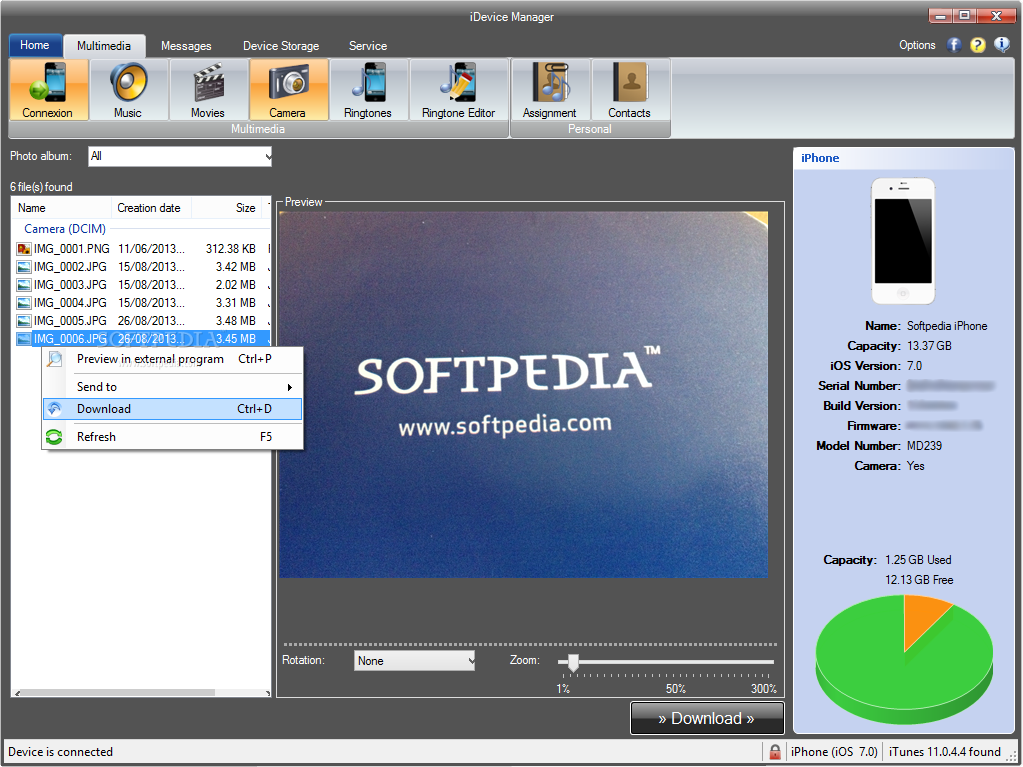
Task: Click the IMG_0002.JPG file icon
Action: pos(24,267)
